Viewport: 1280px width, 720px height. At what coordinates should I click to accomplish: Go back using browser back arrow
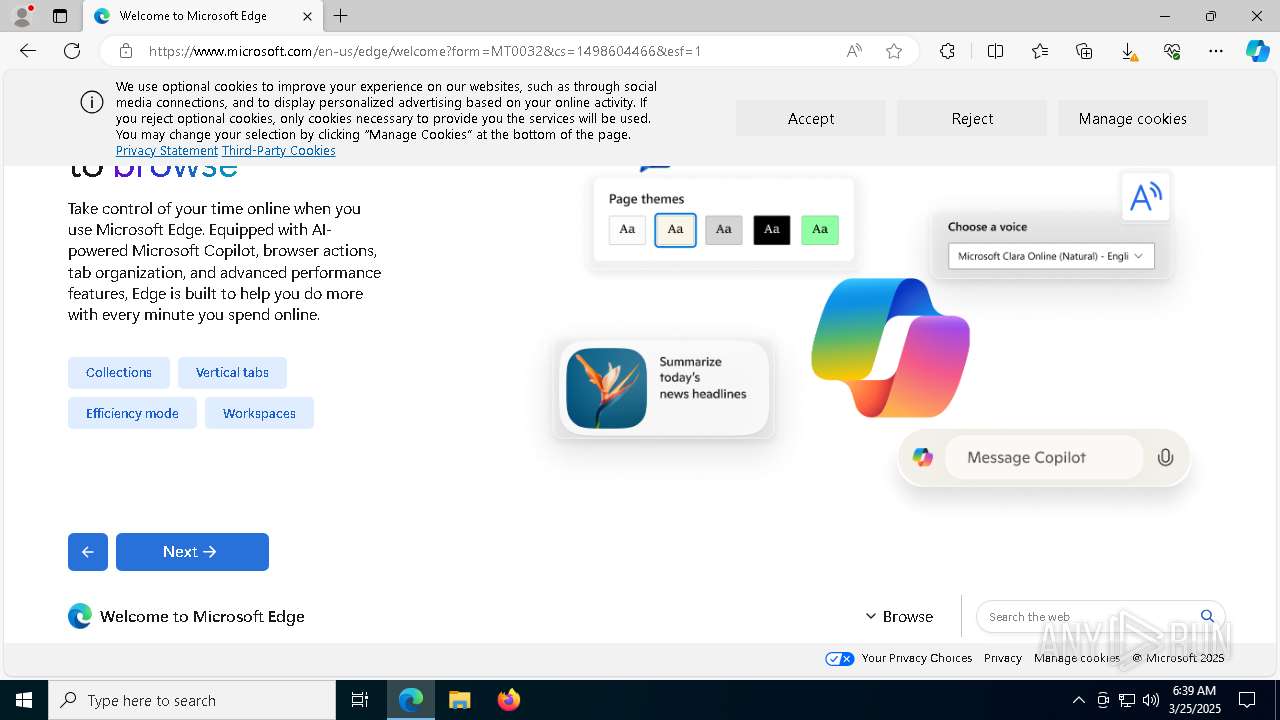[28, 51]
